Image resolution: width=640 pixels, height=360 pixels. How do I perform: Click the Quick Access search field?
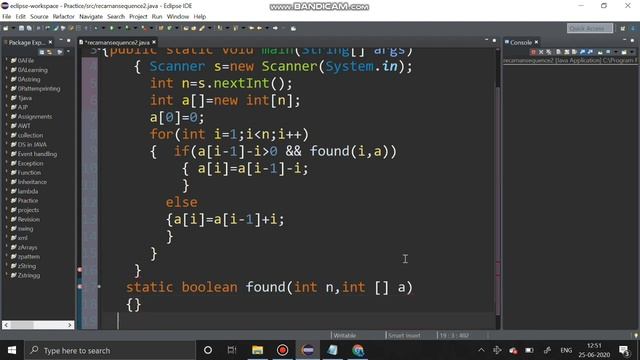pyautogui.click(x=590, y=28)
